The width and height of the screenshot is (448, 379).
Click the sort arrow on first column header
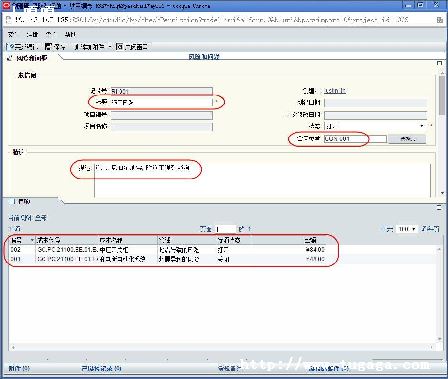(x=32, y=240)
